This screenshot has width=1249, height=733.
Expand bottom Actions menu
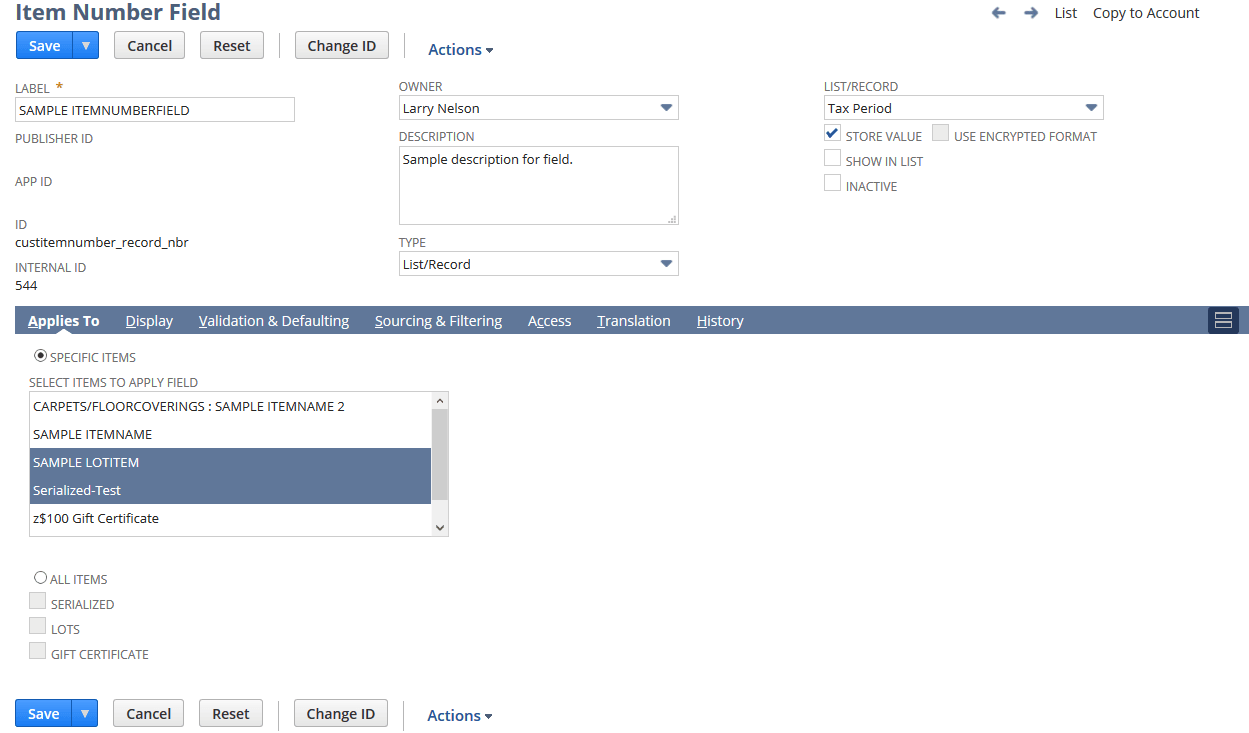(x=459, y=715)
